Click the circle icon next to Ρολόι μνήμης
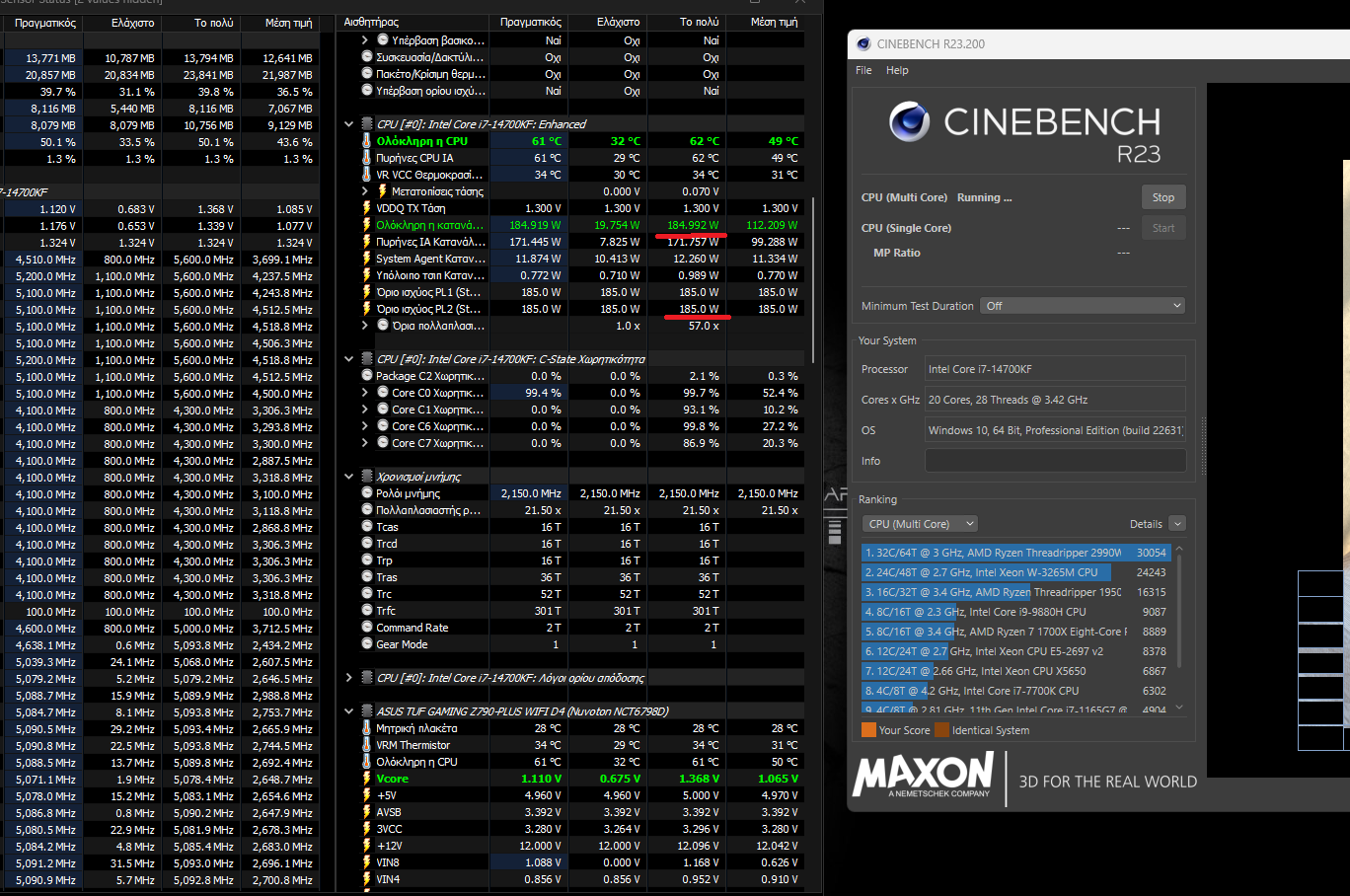This screenshot has width=1350, height=896. tap(367, 493)
